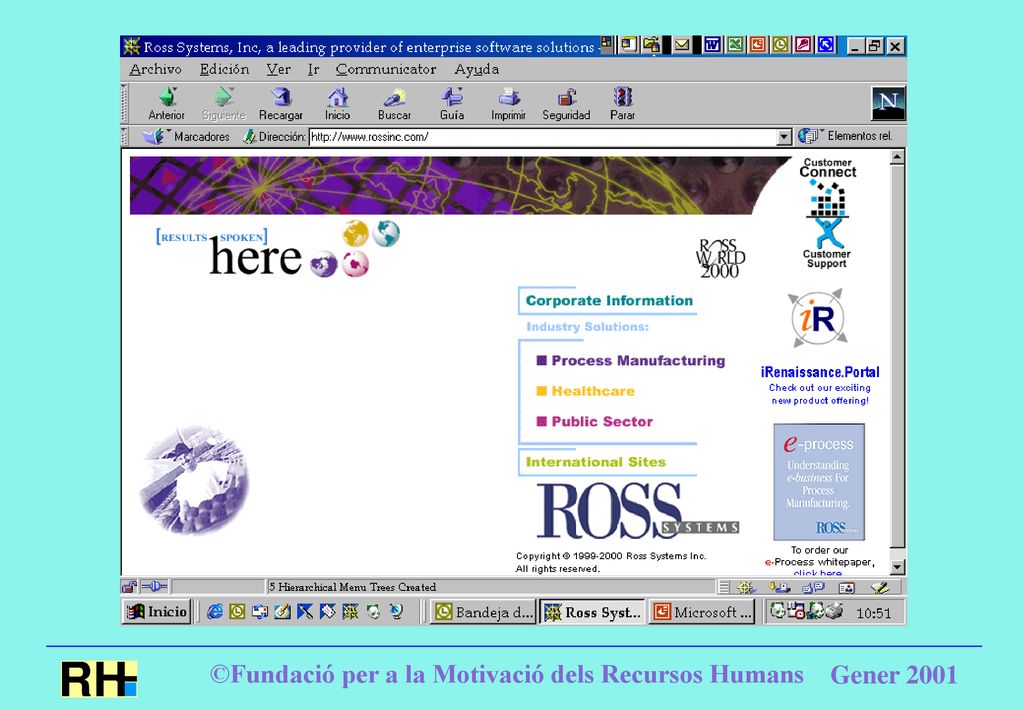The image size is (1024, 709).
Task: Launch Outlook from the Office shortcut bar
Action: pyautogui.click(x=780, y=45)
